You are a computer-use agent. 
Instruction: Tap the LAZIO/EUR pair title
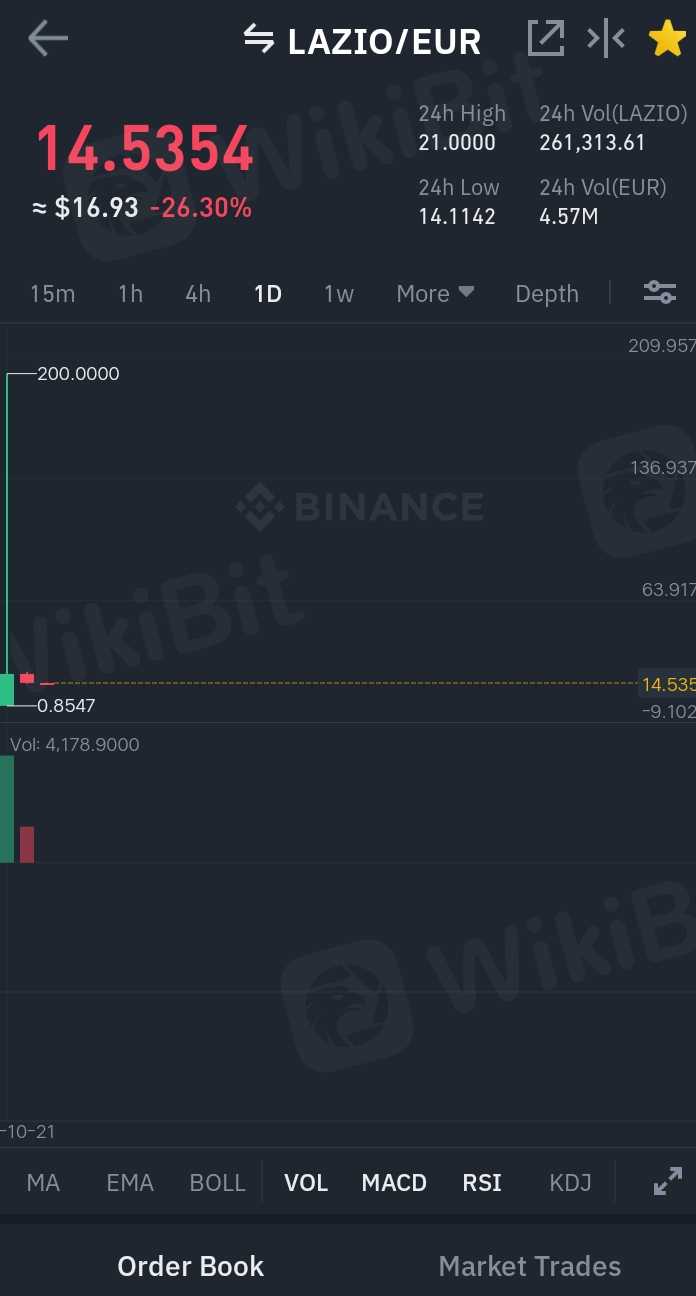pos(384,41)
